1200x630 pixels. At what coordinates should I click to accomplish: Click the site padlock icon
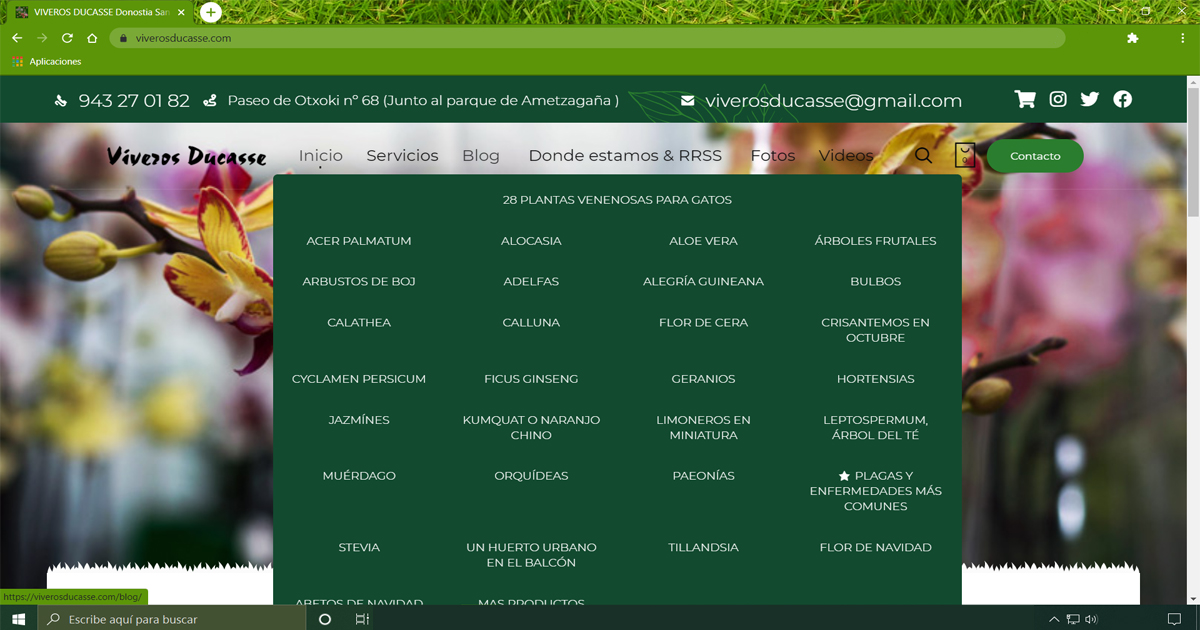tap(123, 38)
